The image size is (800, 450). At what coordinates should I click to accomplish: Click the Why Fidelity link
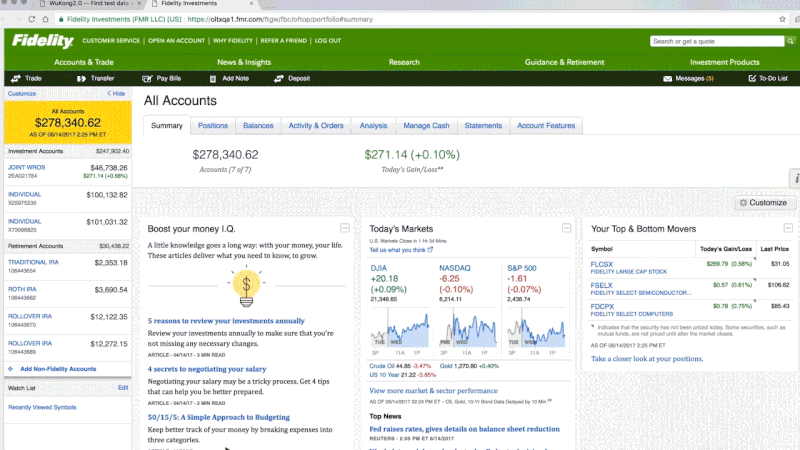(x=233, y=41)
